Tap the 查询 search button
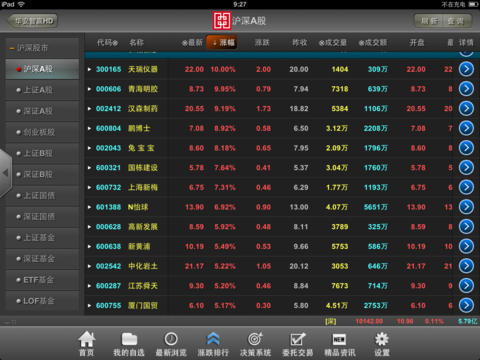This screenshot has height=360, width=480. click(x=456, y=21)
